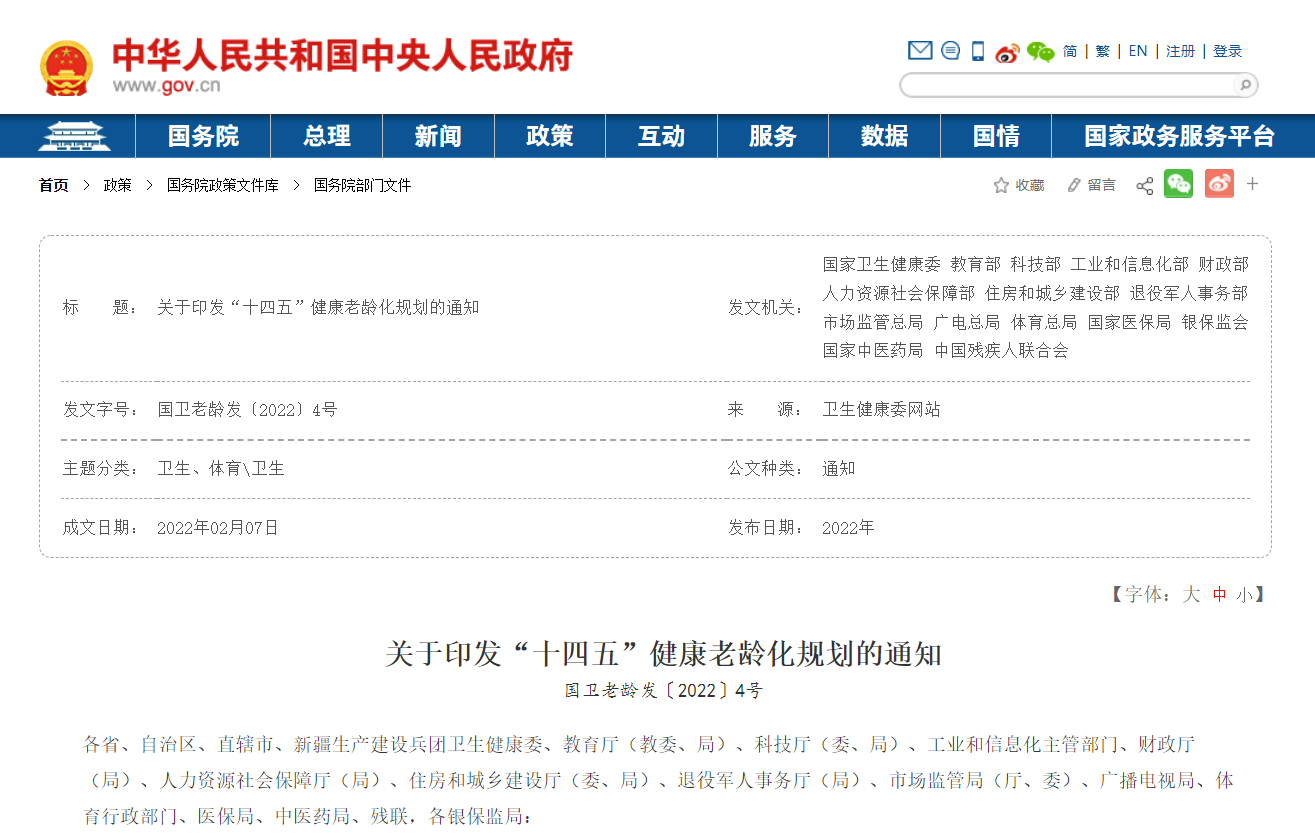Expand more share options with plus icon
Image resolution: width=1315 pixels, height=836 pixels.
pyautogui.click(x=1252, y=184)
